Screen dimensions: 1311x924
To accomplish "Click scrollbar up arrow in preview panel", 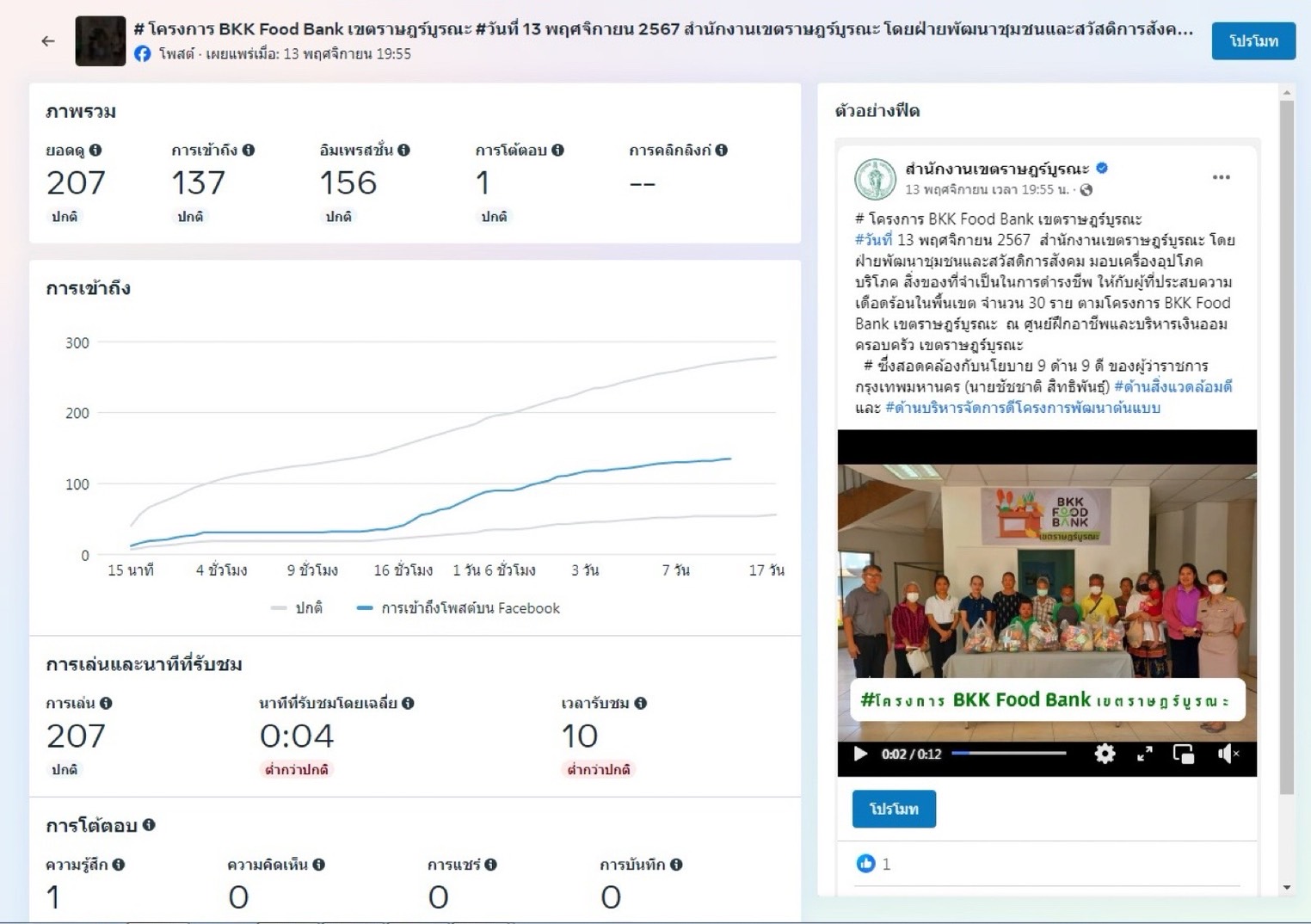I will 1287,92.
